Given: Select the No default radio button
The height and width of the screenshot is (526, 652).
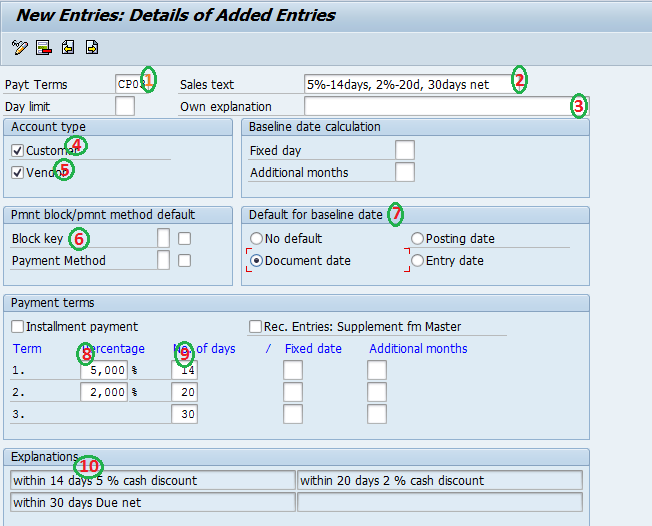Looking at the screenshot, I should point(257,239).
